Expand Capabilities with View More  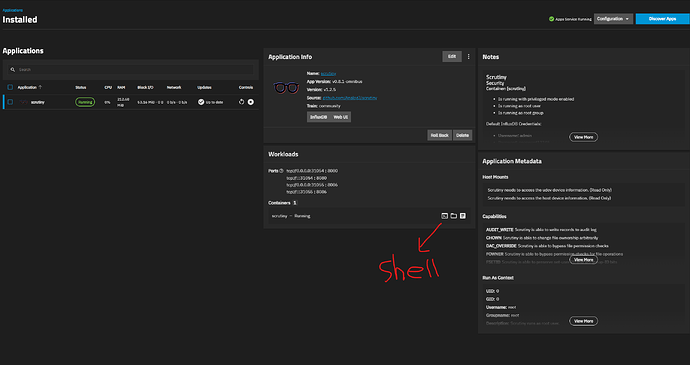coord(584,260)
